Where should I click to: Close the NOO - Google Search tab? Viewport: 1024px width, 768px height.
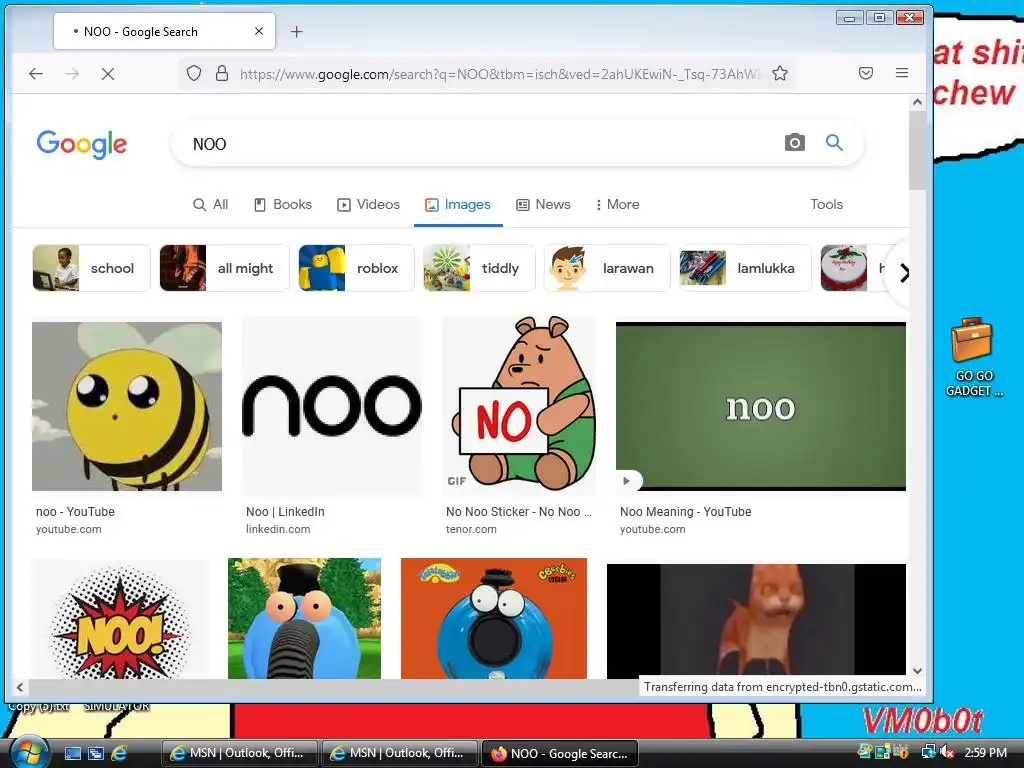[x=259, y=31]
